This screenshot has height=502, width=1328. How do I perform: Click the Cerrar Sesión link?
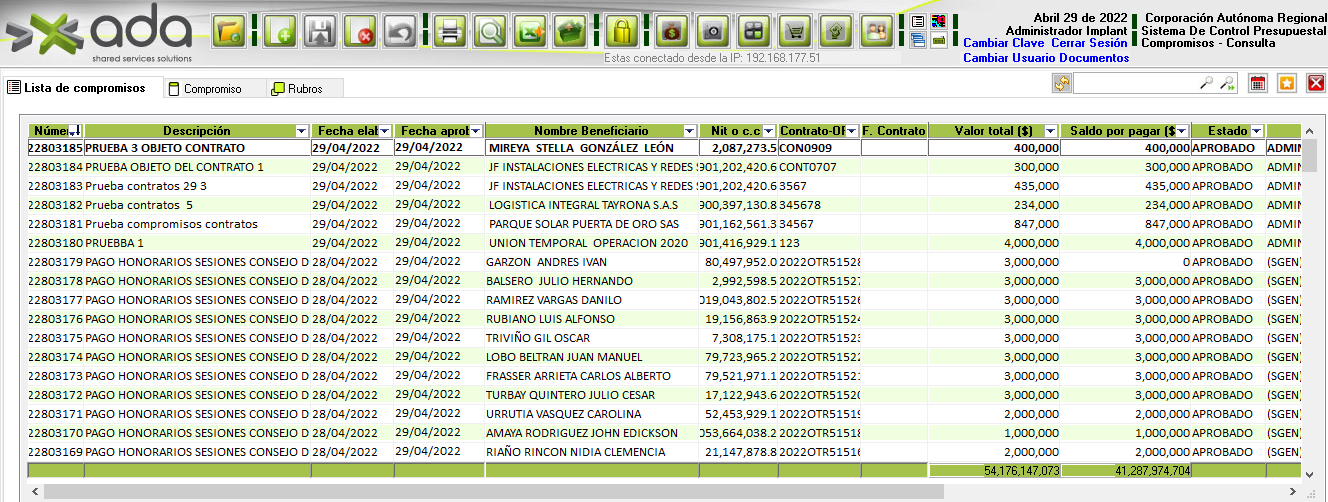[x=1089, y=43]
